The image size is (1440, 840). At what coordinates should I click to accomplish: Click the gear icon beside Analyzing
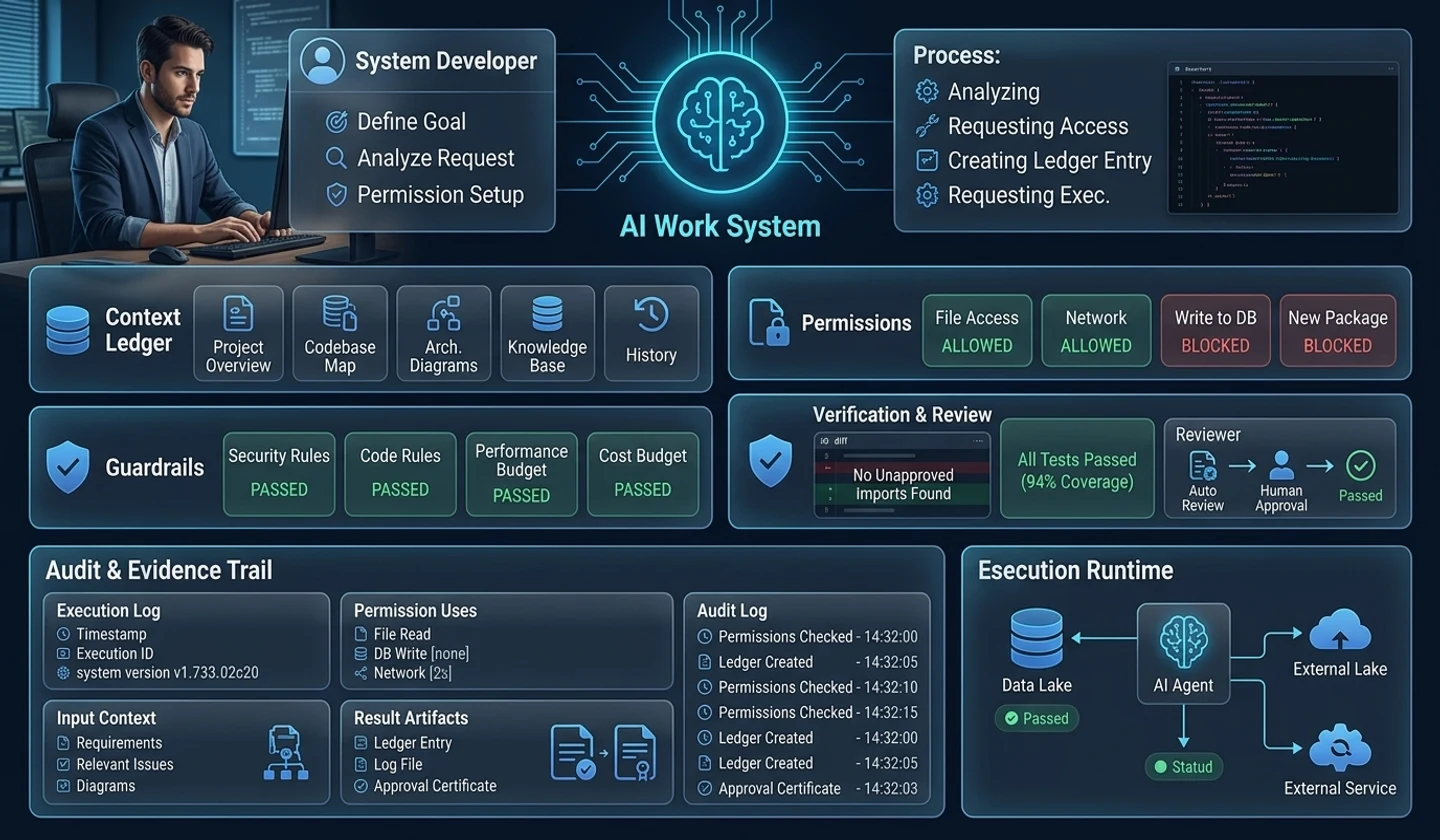[x=927, y=92]
